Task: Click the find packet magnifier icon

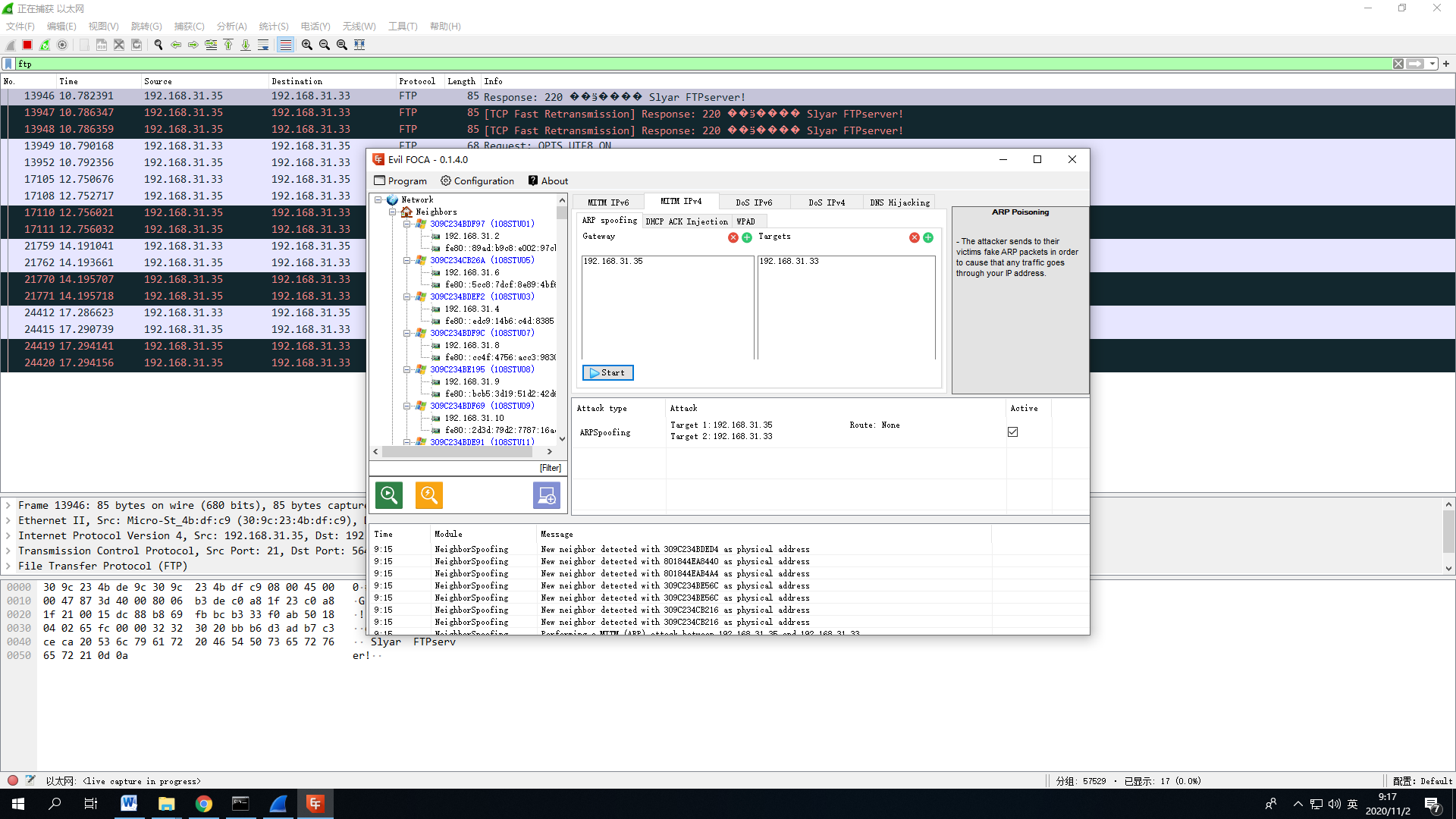Action: click(x=158, y=45)
